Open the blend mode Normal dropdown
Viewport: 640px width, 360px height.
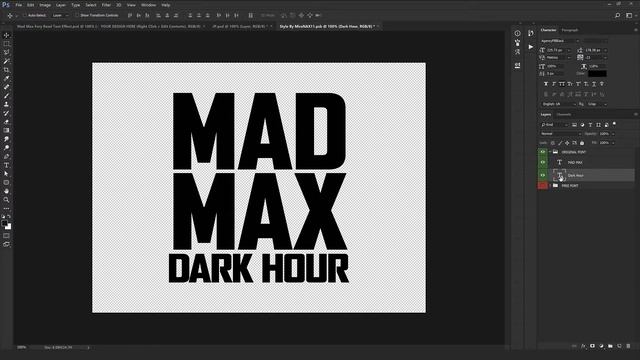pyautogui.click(x=560, y=134)
